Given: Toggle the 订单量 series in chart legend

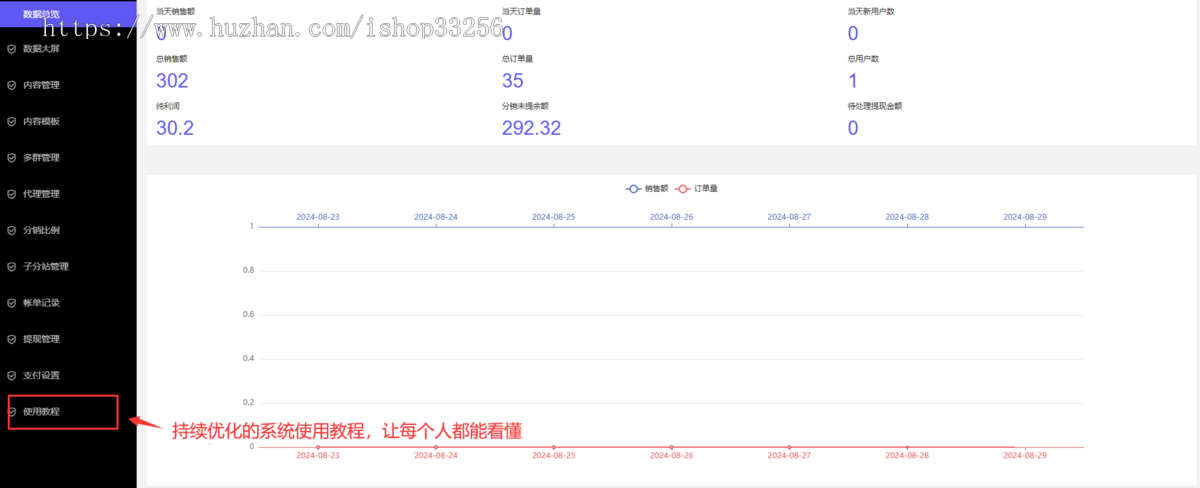Looking at the screenshot, I should tap(697, 188).
